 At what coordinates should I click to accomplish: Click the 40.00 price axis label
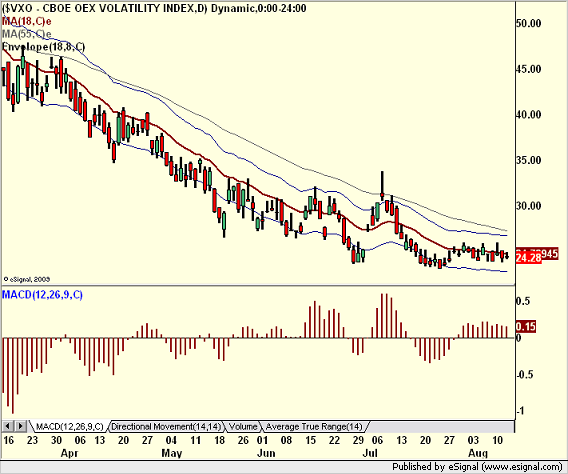tap(529, 115)
